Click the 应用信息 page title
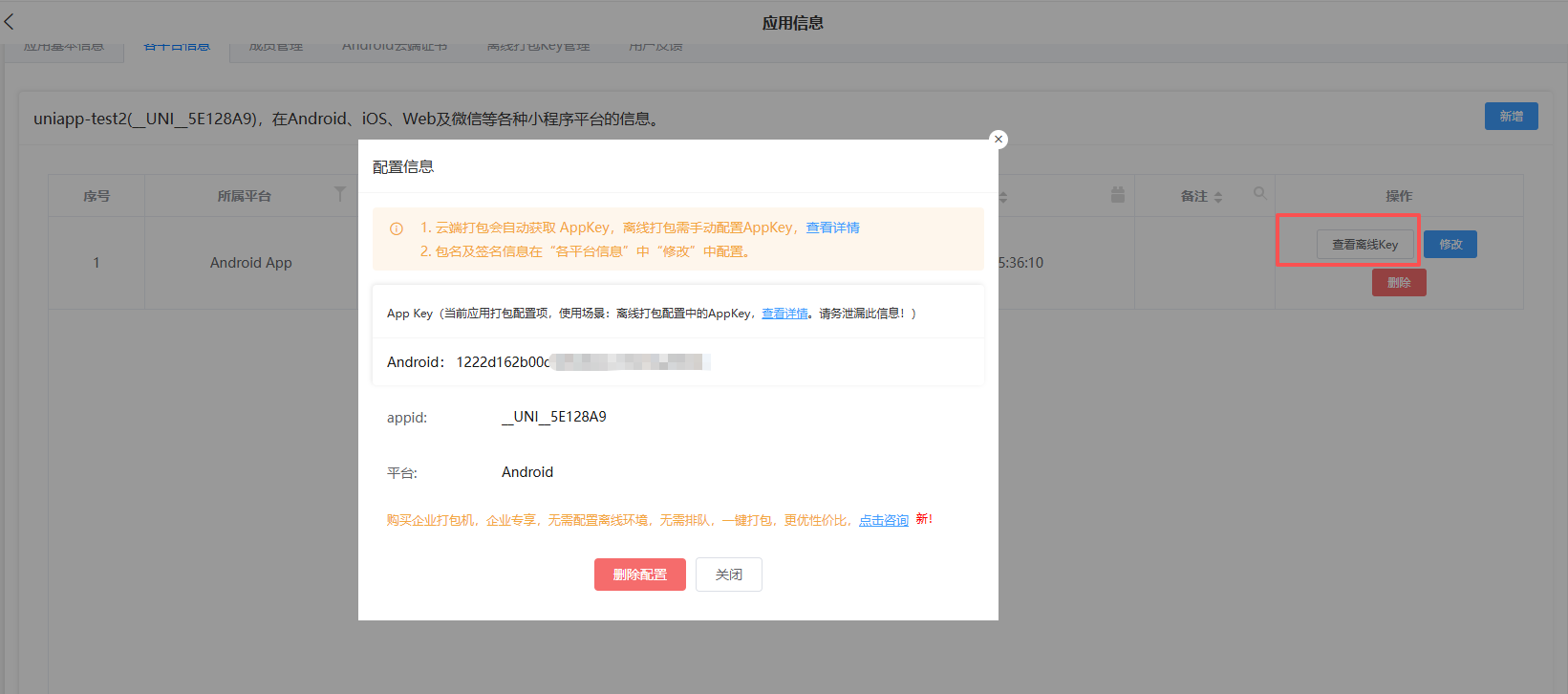 click(x=793, y=23)
